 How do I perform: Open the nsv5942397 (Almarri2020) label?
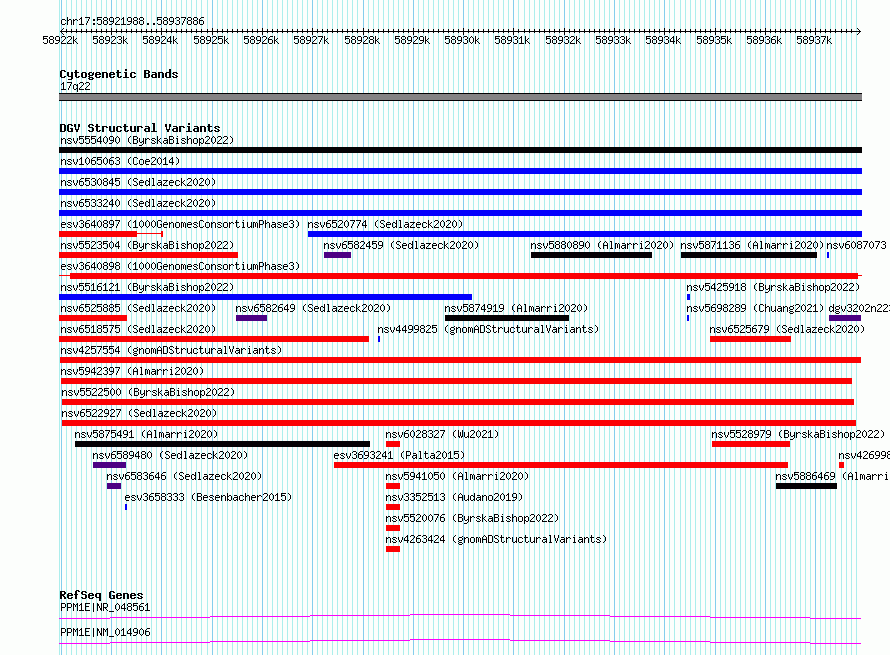pyautogui.click(x=132, y=371)
